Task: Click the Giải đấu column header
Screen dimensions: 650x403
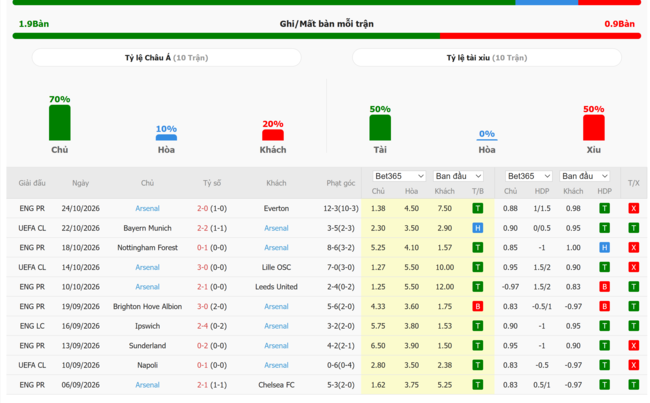Action: point(32,183)
